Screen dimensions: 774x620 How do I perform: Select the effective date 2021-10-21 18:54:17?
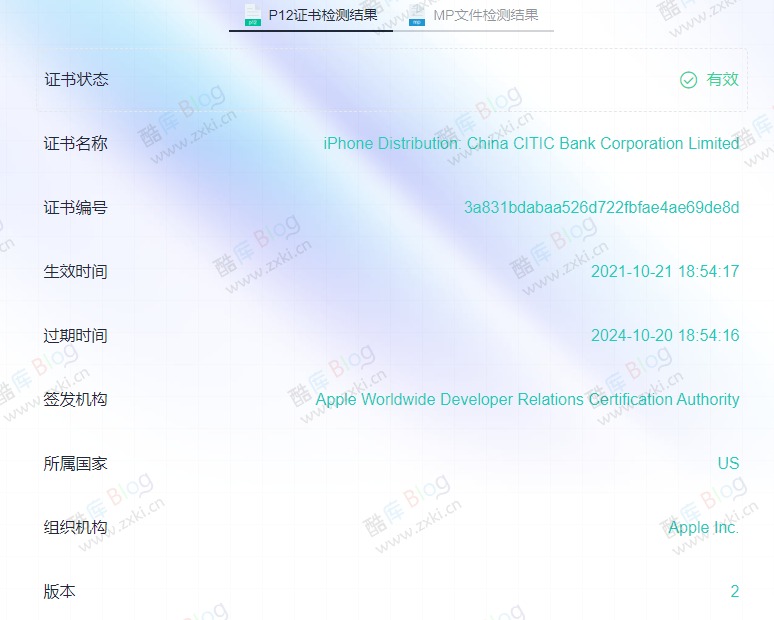click(665, 271)
